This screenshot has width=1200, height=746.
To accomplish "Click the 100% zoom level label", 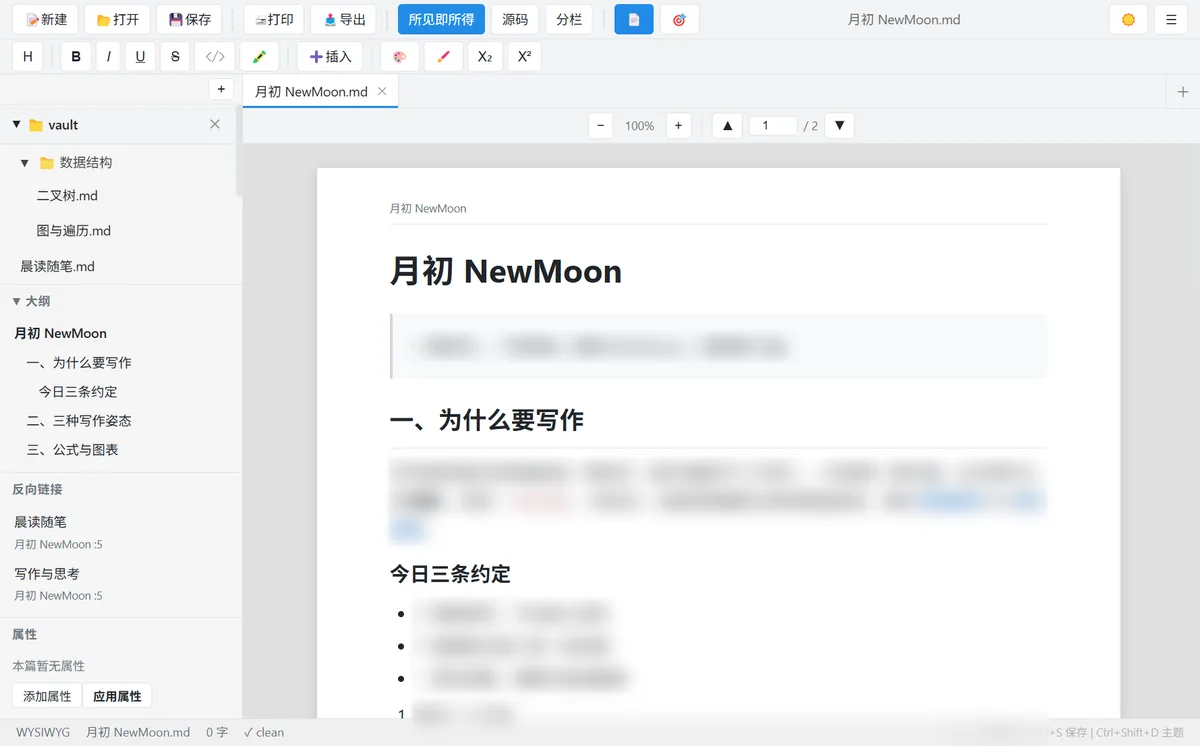I will 640,126.
